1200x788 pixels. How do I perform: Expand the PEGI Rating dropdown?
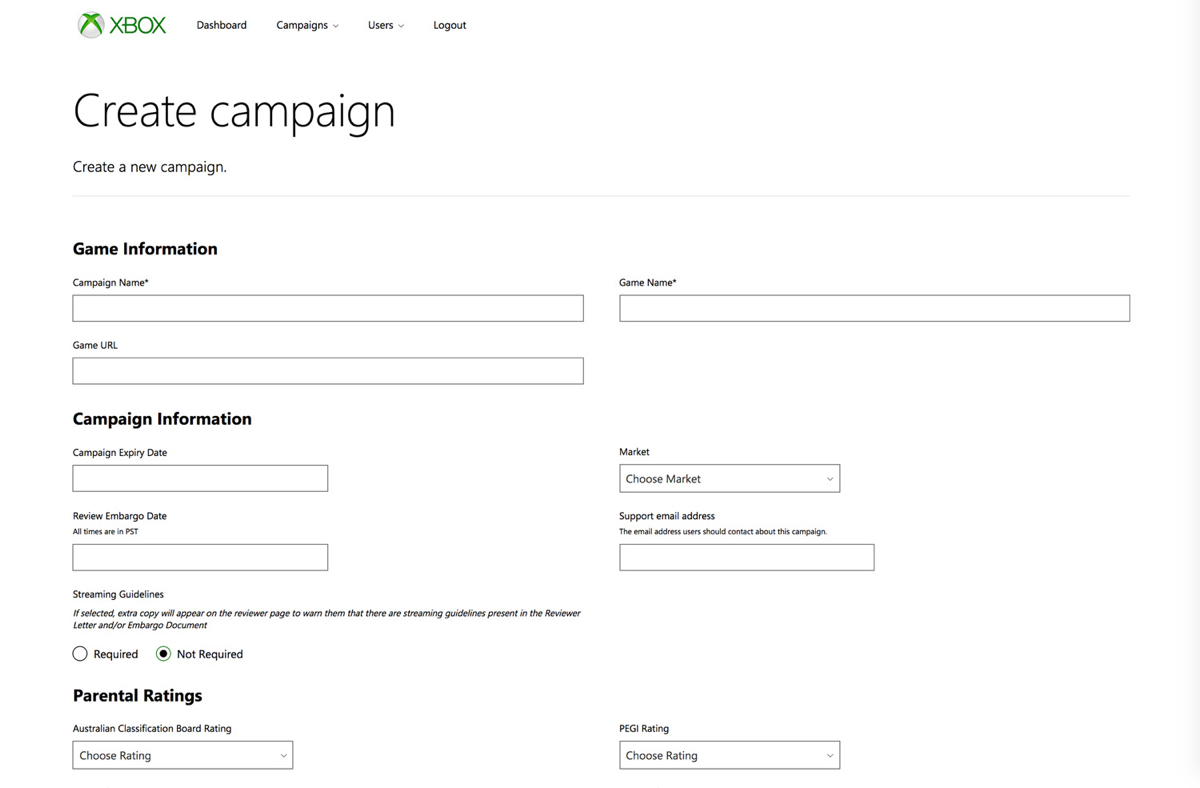(729, 755)
